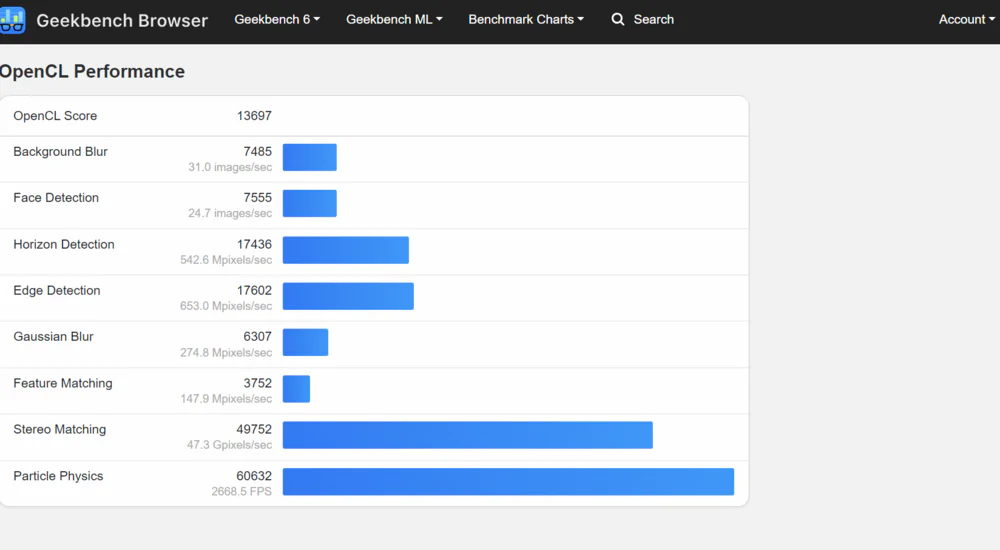
Task: Click the search magnifier icon
Action: click(x=617, y=20)
